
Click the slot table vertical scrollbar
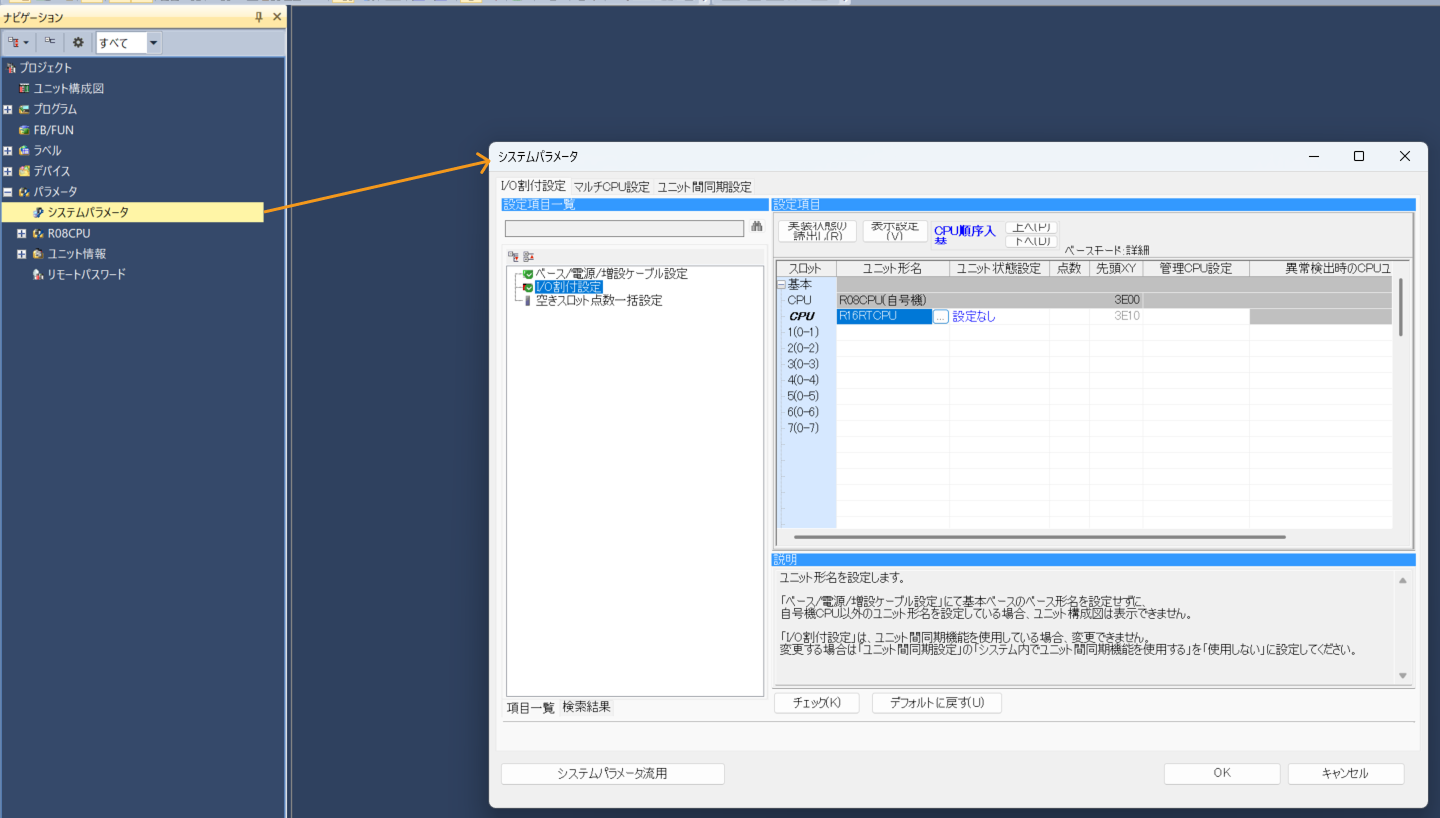pos(1401,307)
